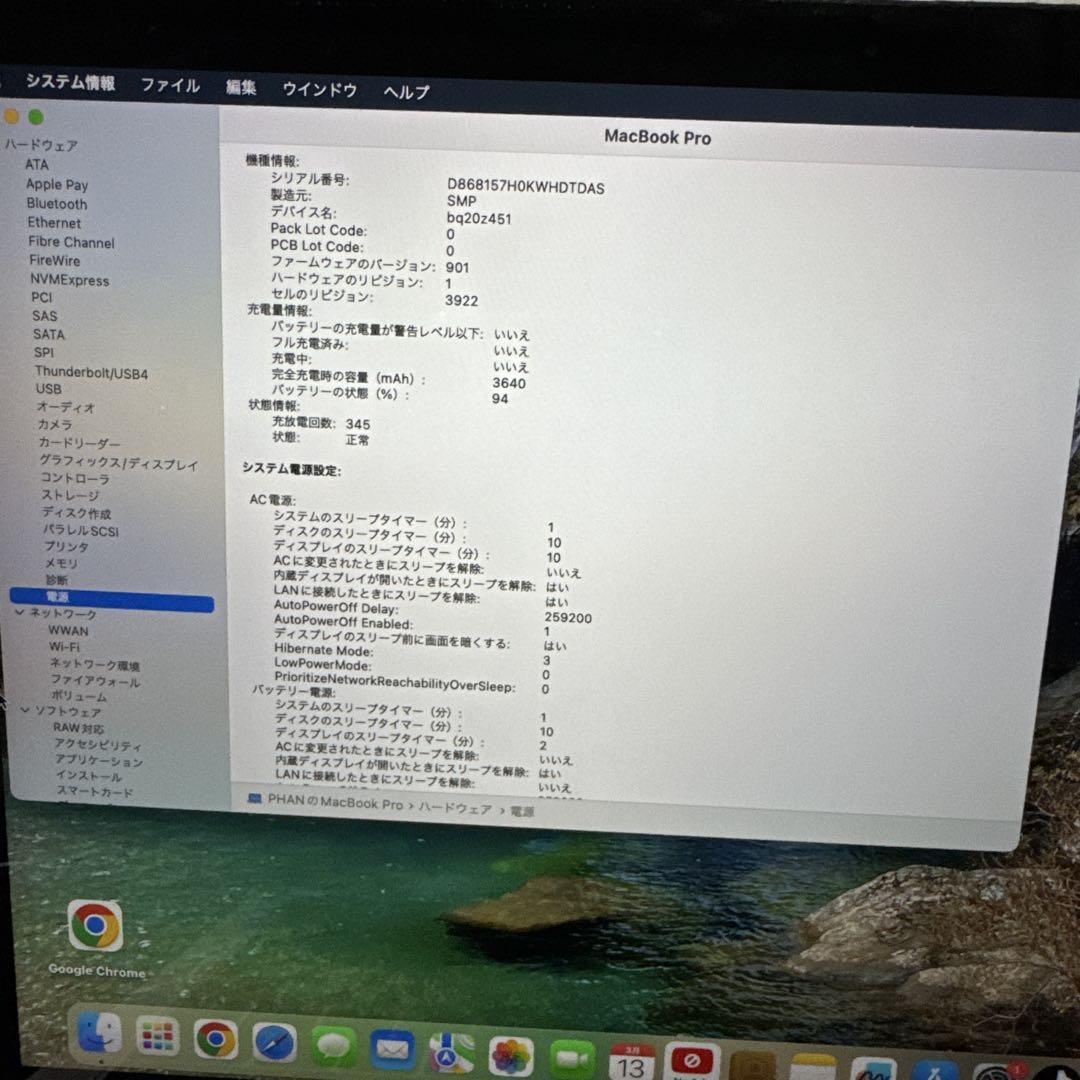Image resolution: width=1080 pixels, height=1080 pixels.
Task: Click the 3640 full charge capacity value
Action: tap(509, 383)
